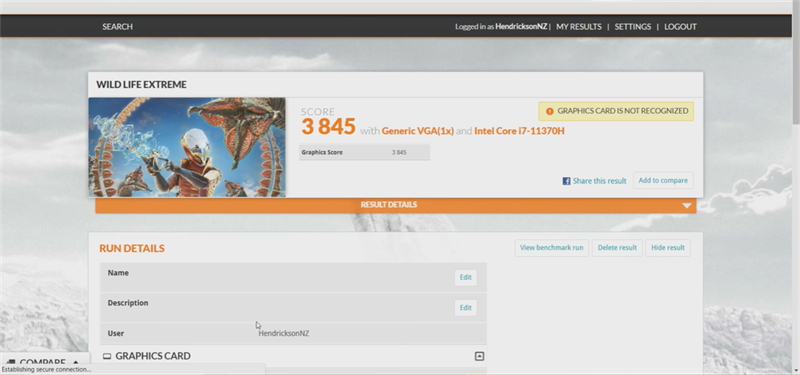The width and height of the screenshot is (800, 375).
Task: Click the WILD LIFE EXTREME title
Action: [141, 85]
